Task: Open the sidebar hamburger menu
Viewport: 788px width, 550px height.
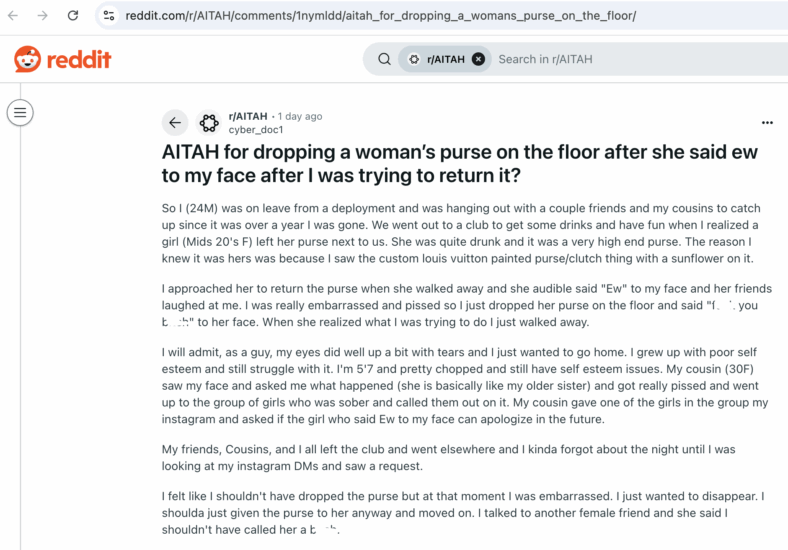Action: coord(20,112)
